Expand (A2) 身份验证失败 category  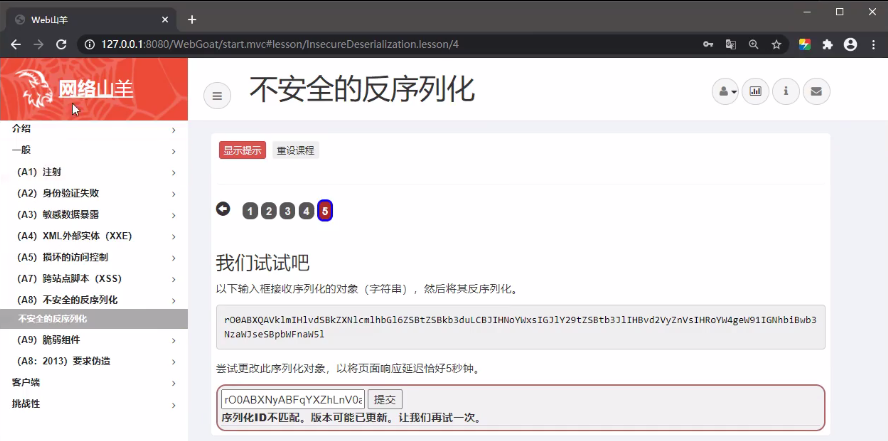(94, 194)
